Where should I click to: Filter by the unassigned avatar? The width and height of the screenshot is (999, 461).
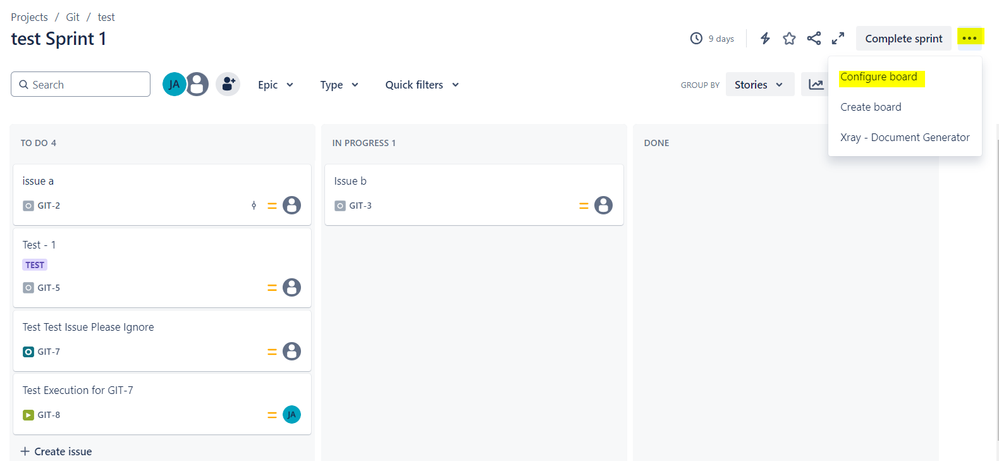point(198,84)
